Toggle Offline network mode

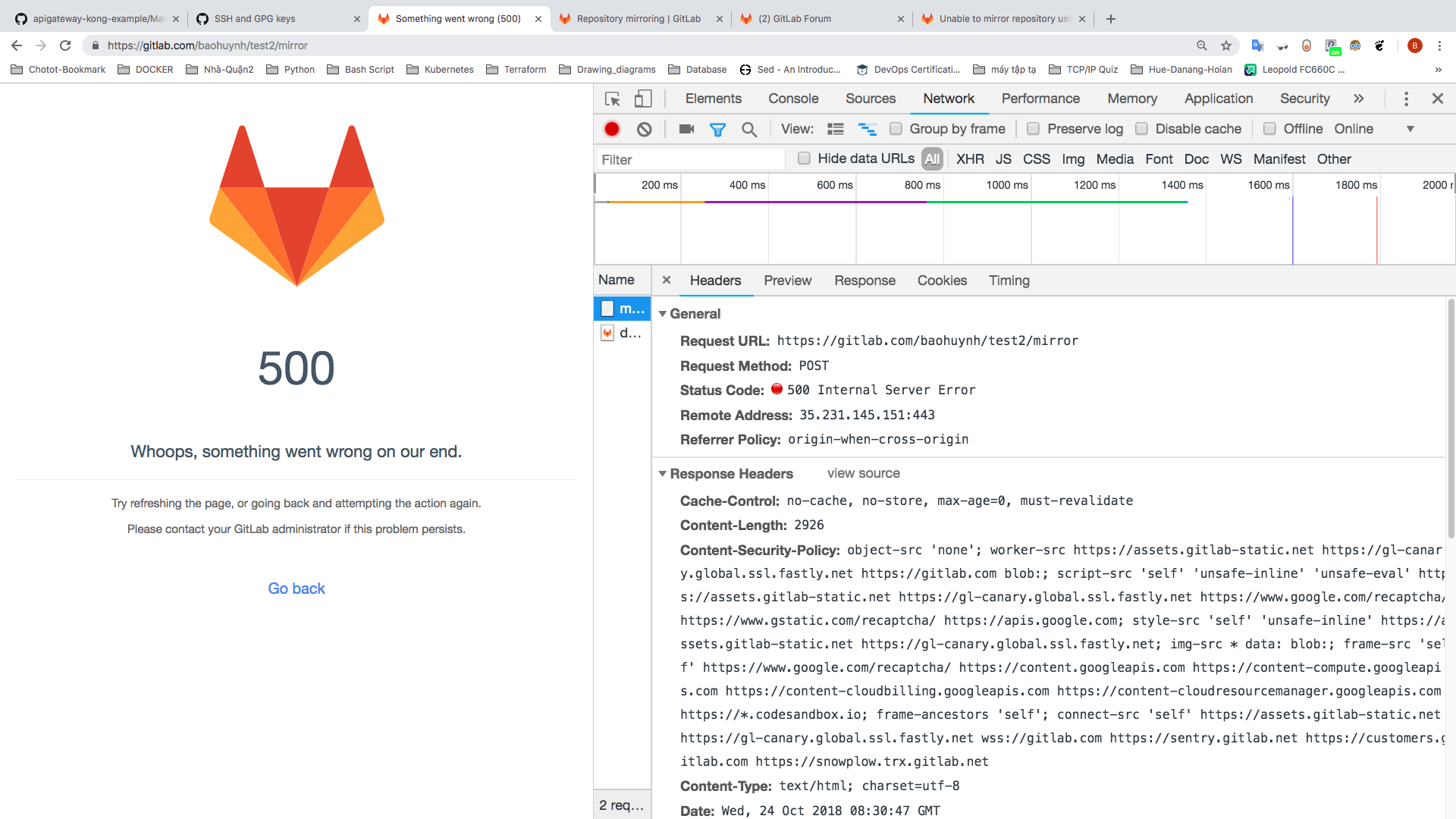point(1270,129)
